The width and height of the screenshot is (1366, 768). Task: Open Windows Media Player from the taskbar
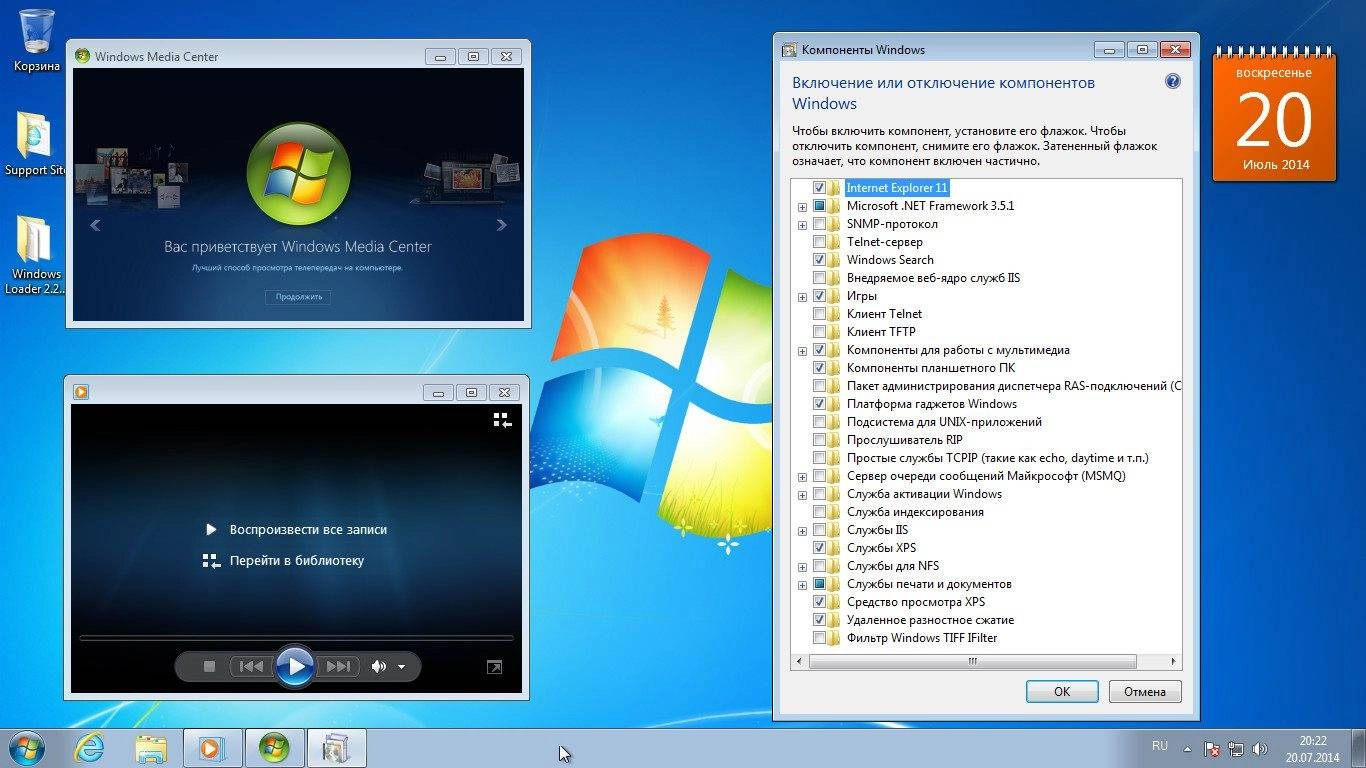212,747
